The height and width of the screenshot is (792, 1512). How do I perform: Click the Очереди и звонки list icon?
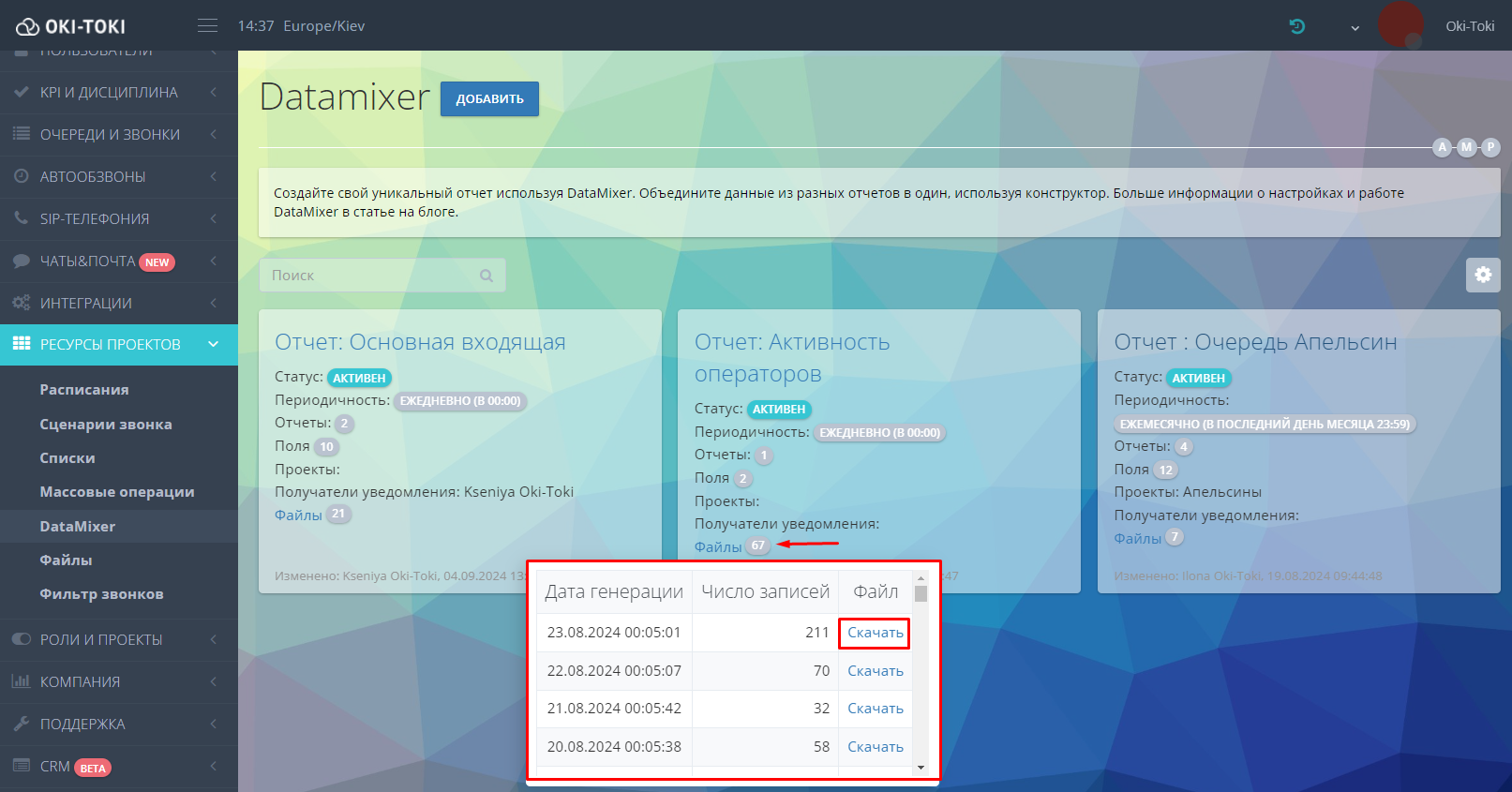click(x=22, y=134)
